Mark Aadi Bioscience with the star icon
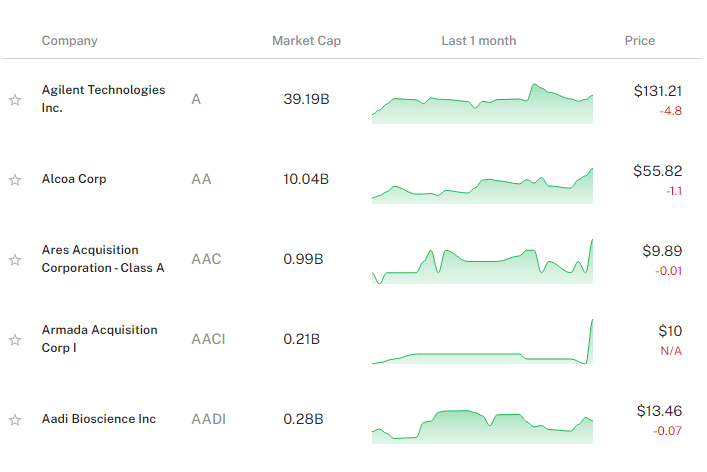This screenshot has width=707, height=472. 15,420
